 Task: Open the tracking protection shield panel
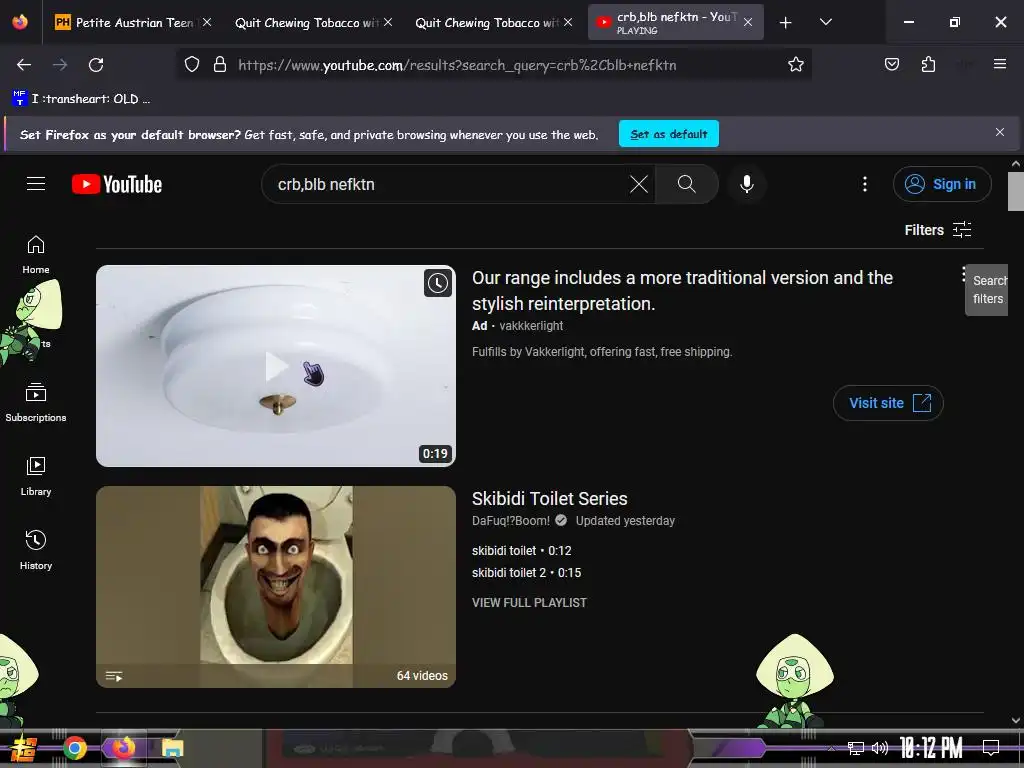point(191,65)
